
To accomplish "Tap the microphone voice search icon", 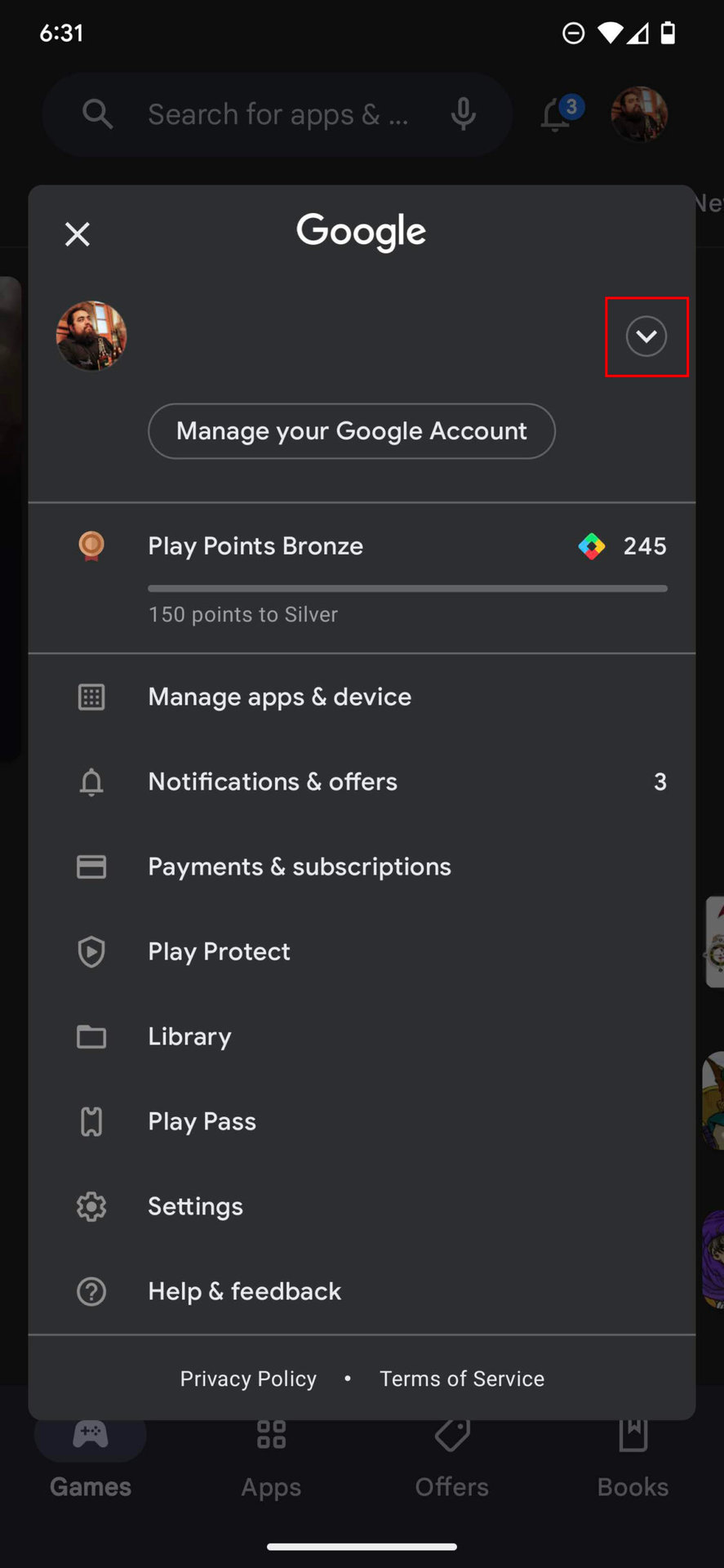I will [463, 114].
